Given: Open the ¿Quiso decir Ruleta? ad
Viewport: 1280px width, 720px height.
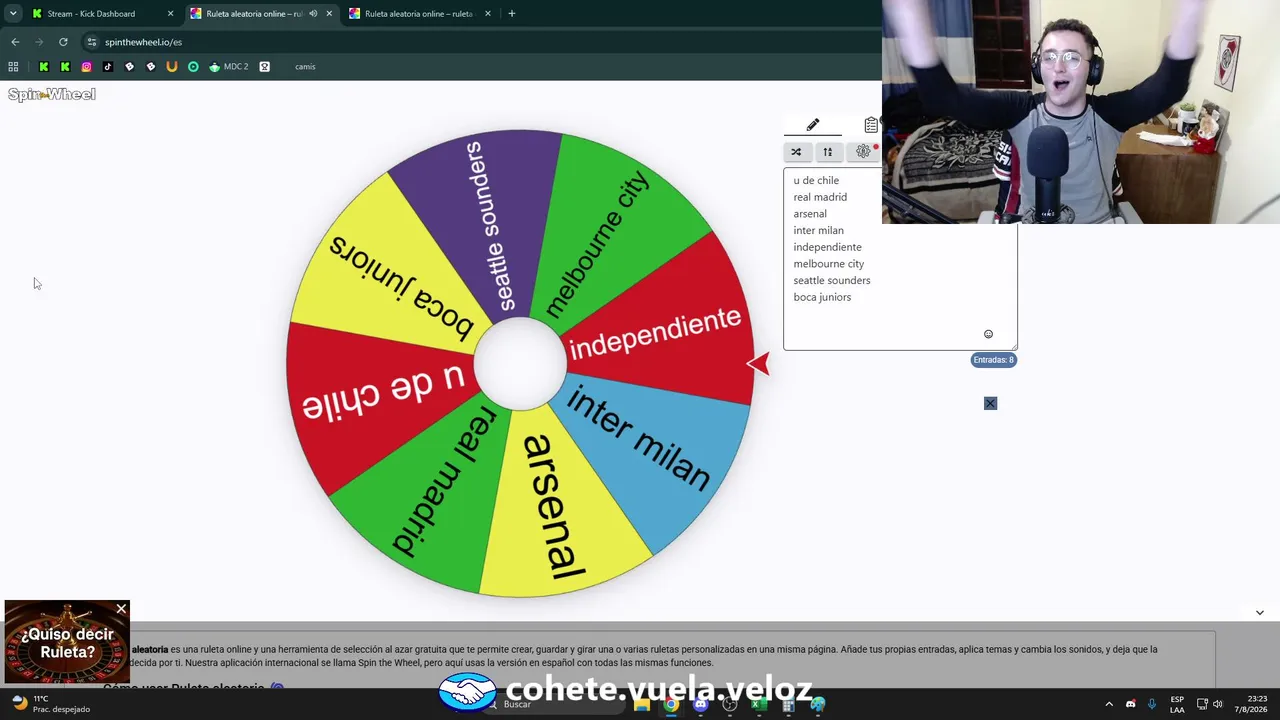Looking at the screenshot, I should [x=67, y=643].
